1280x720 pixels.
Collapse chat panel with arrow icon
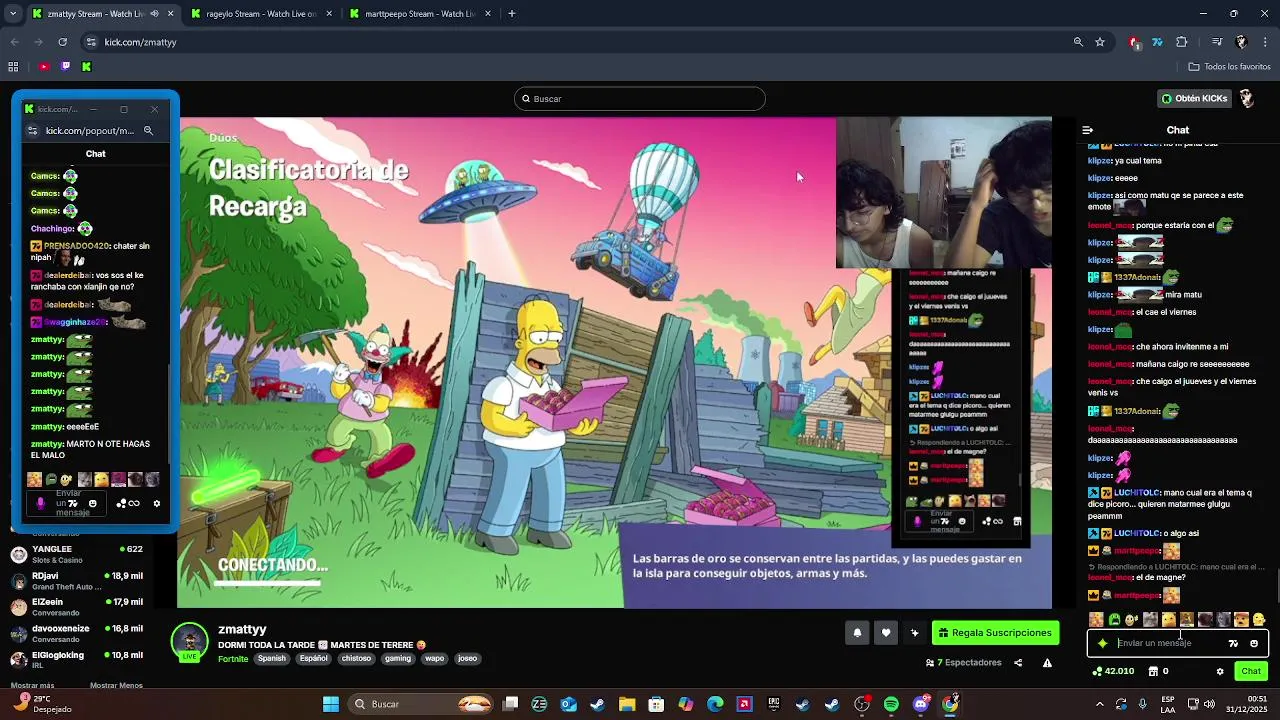pyautogui.click(x=1088, y=130)
